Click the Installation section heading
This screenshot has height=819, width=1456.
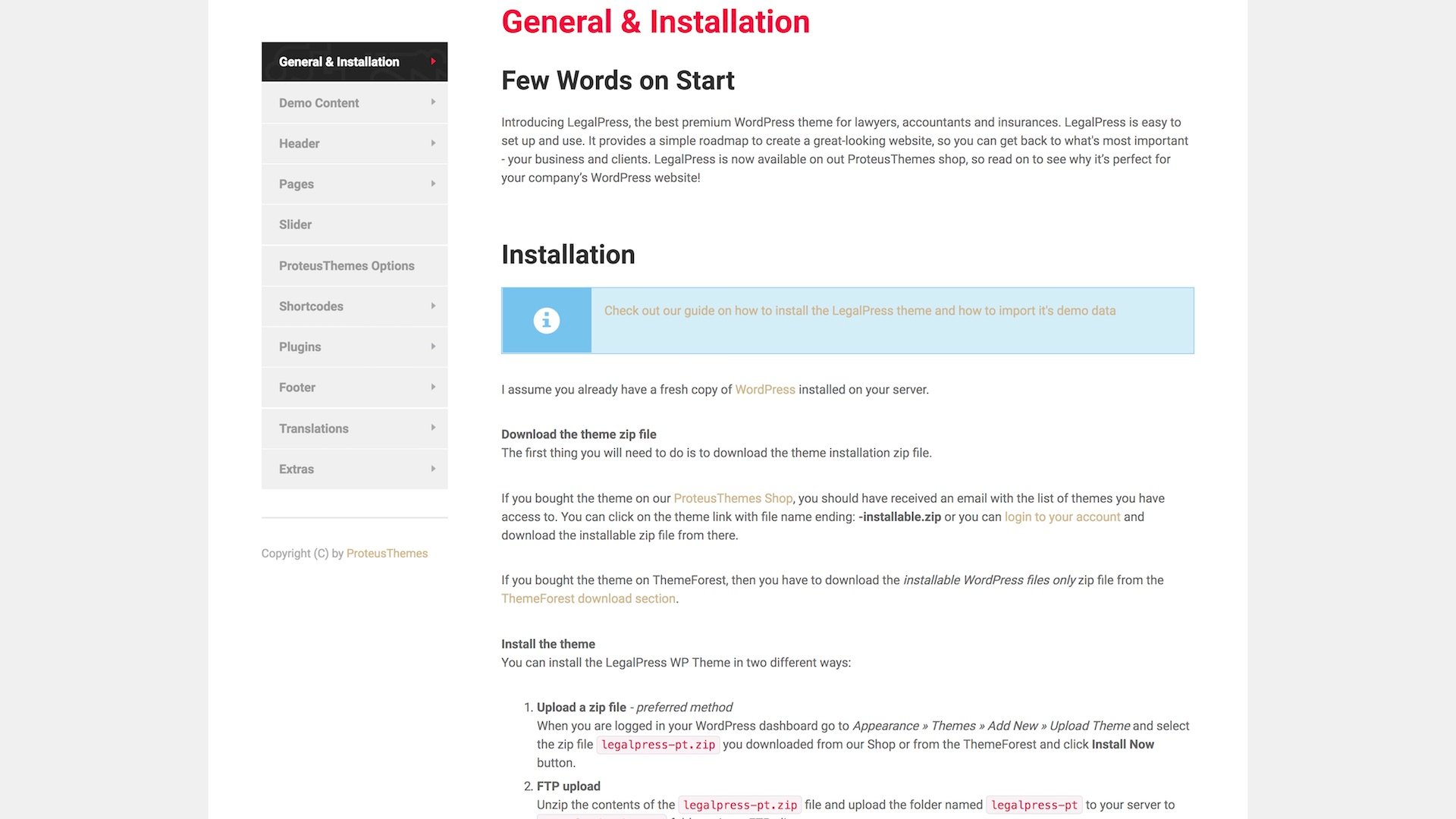click(568, 255)
